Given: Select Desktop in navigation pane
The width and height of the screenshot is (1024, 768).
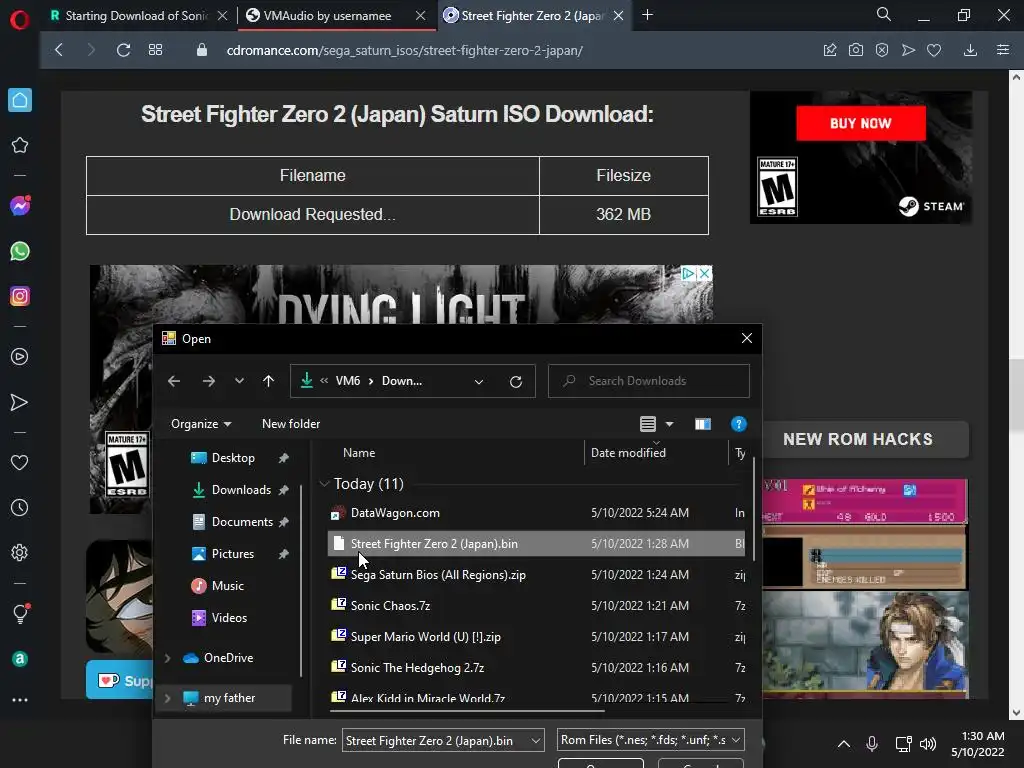Looking at the screenshot, I should (233, 458).
